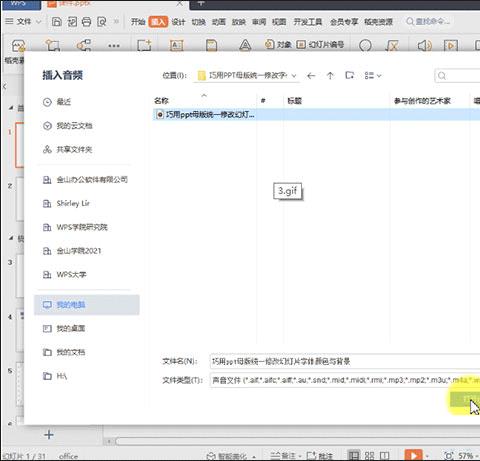Open the 审阅 tab
Screen dimensions: 480x461
pos(259,22)
